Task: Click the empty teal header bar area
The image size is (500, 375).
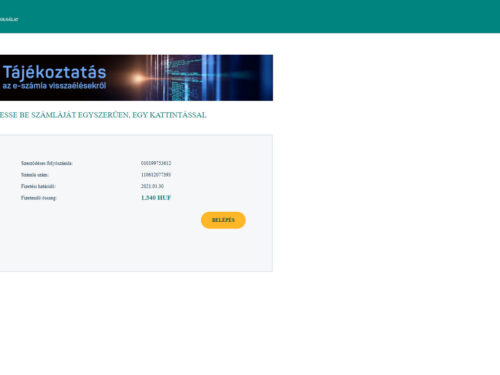Action: click(267, 17)
